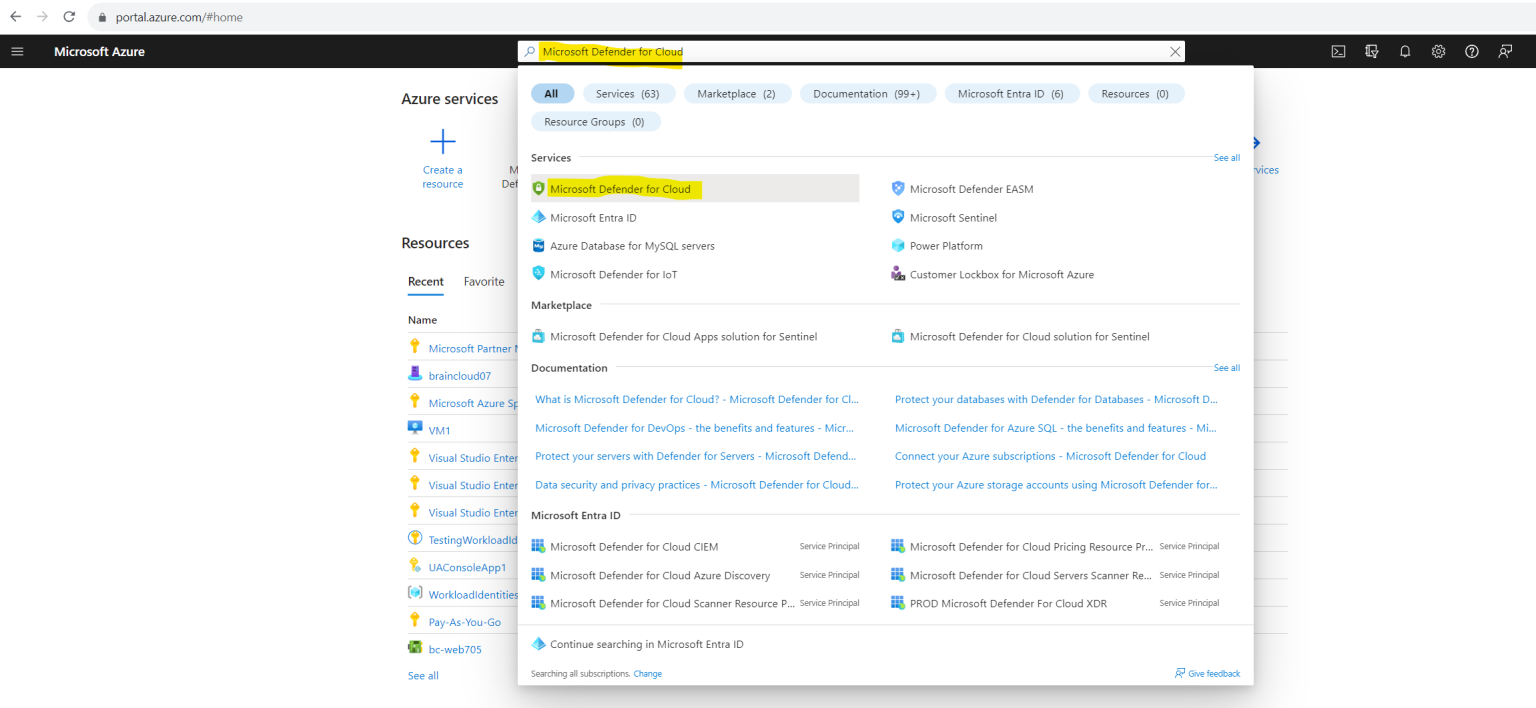The height and width of the screenshot is (708, 1536).
Task: Click the Microsoft Defender for Cloud shield icon
Action: [x=539, y=188]
